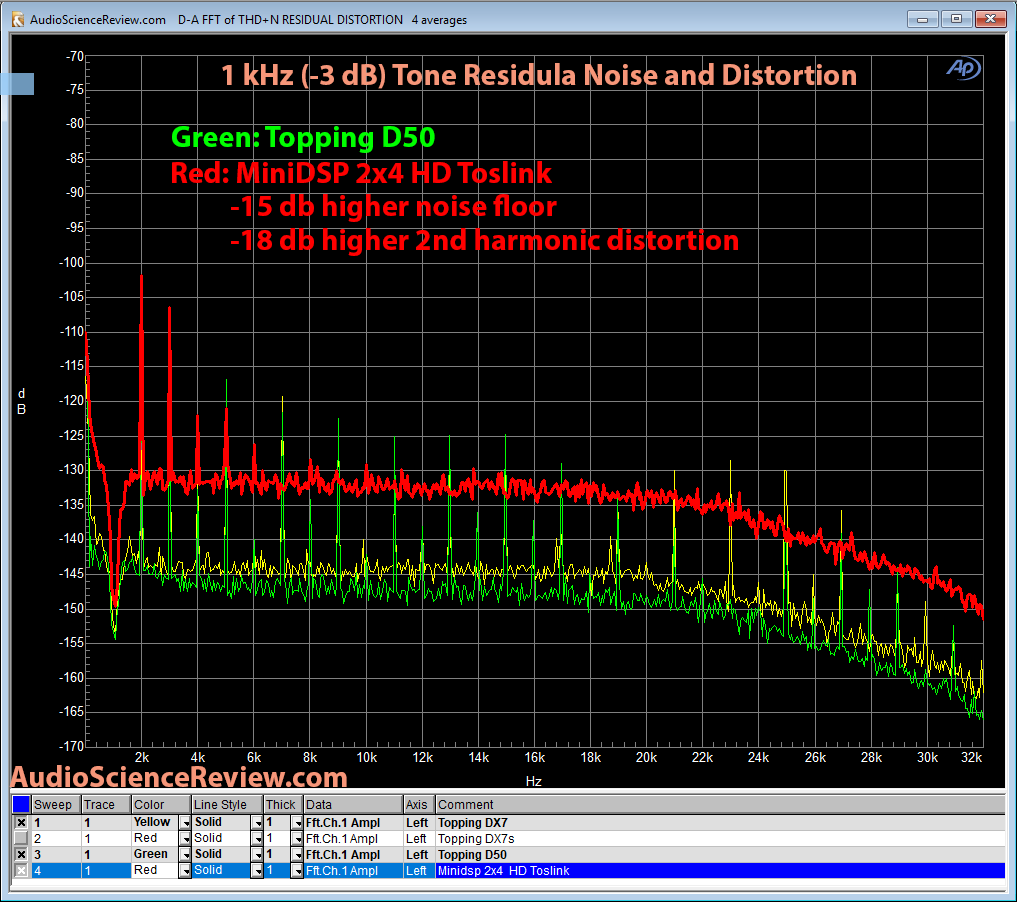Click sweep number "4" in Minidsp row

click(x=56, y=871)
